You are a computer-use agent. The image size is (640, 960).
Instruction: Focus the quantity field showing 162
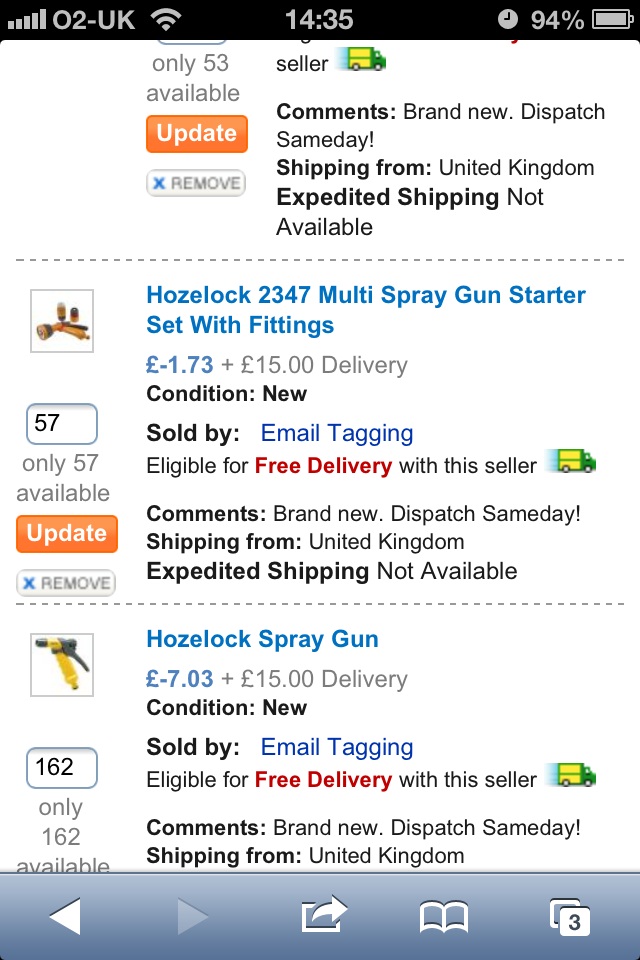tap(61, 768)
